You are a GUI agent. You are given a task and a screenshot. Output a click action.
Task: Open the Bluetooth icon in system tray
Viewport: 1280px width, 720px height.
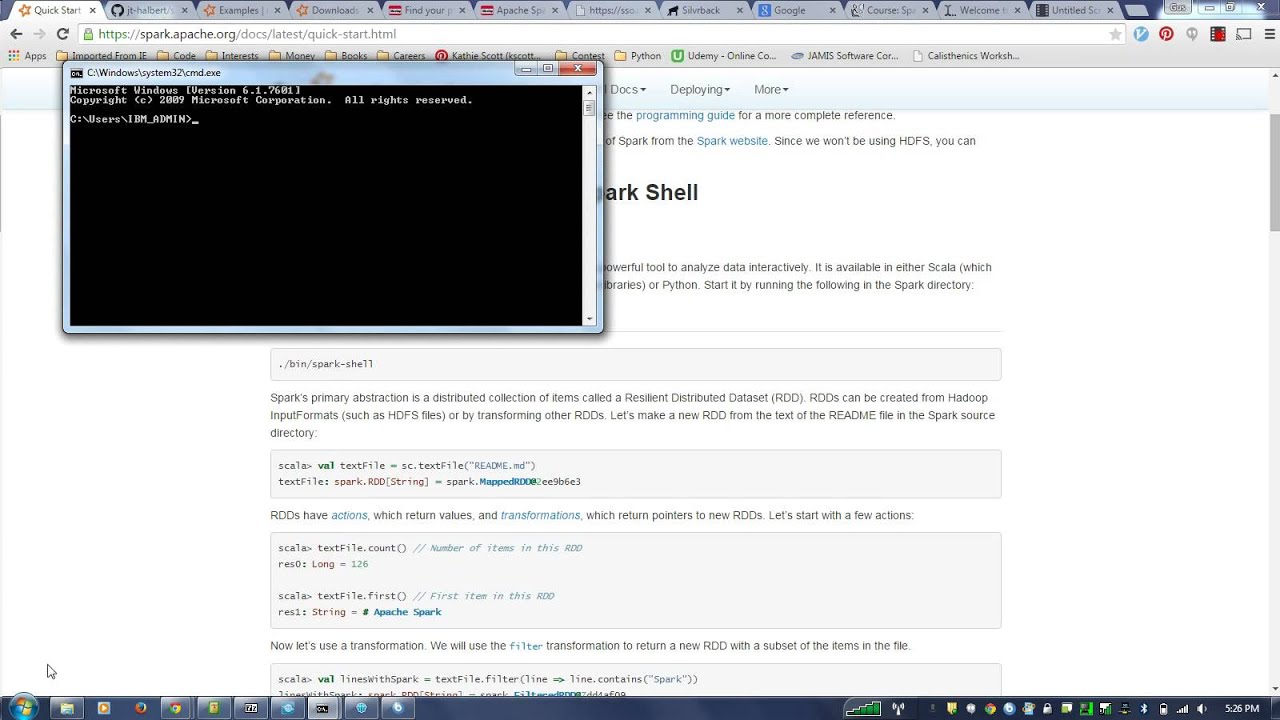(x=1144, y=708)
